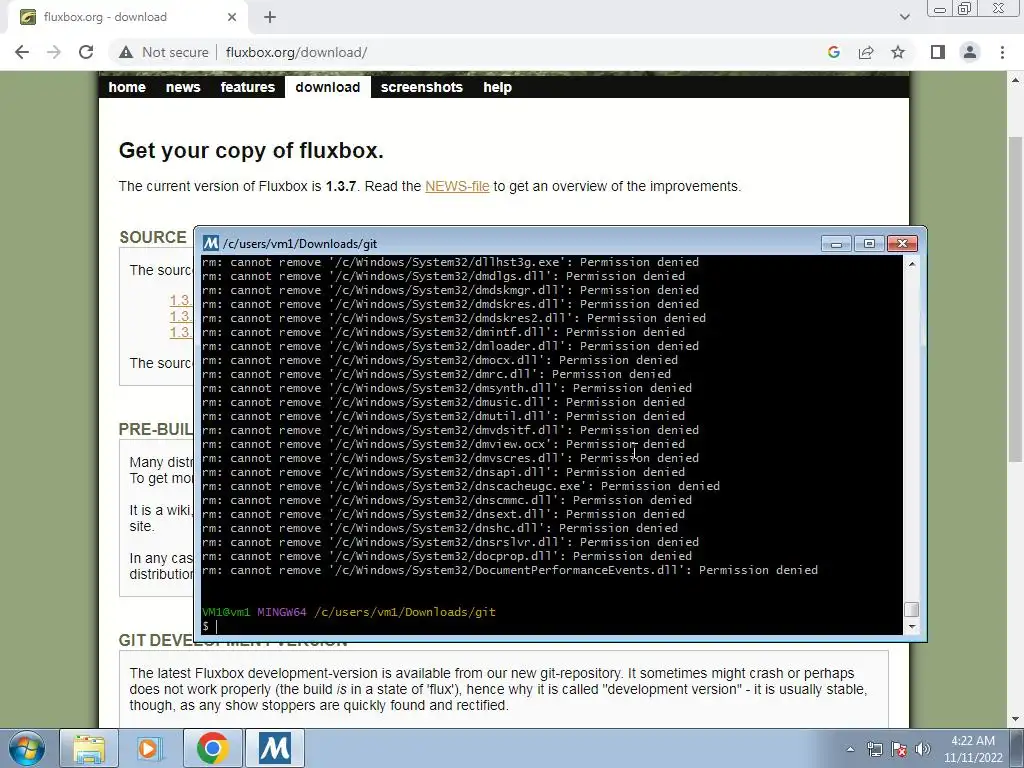
Task: Open the home page in site nav
Action: click(x=127, y=88)
